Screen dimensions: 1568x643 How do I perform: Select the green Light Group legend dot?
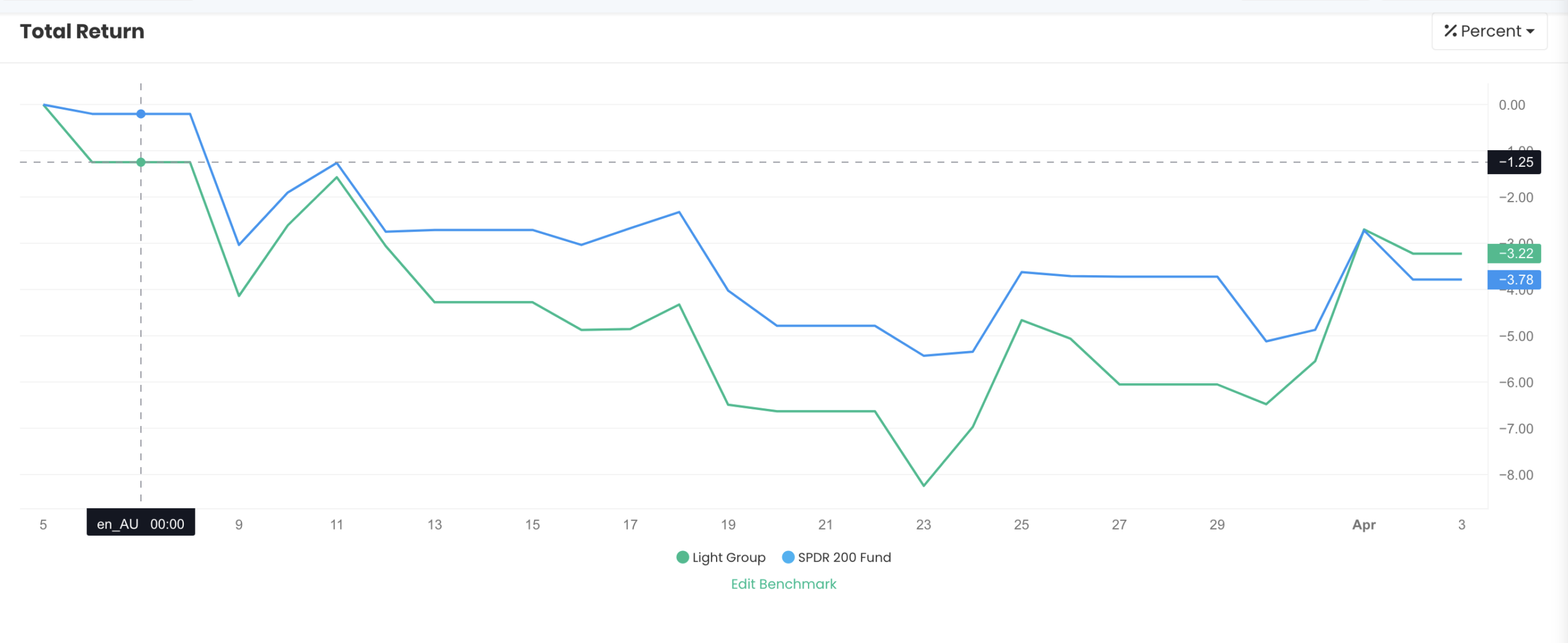(682, 557)
